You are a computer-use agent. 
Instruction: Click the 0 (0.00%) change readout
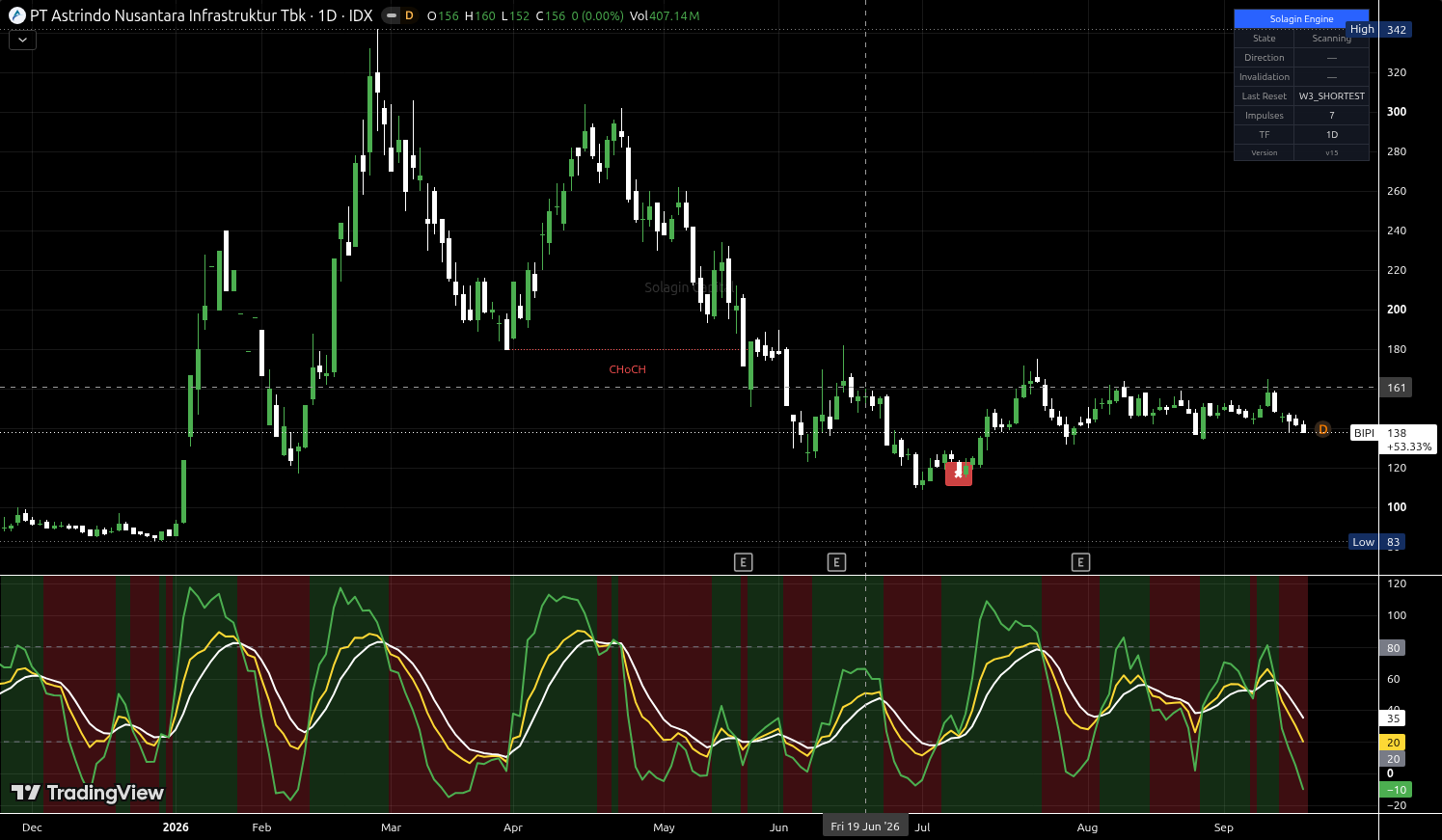point(597,15)
